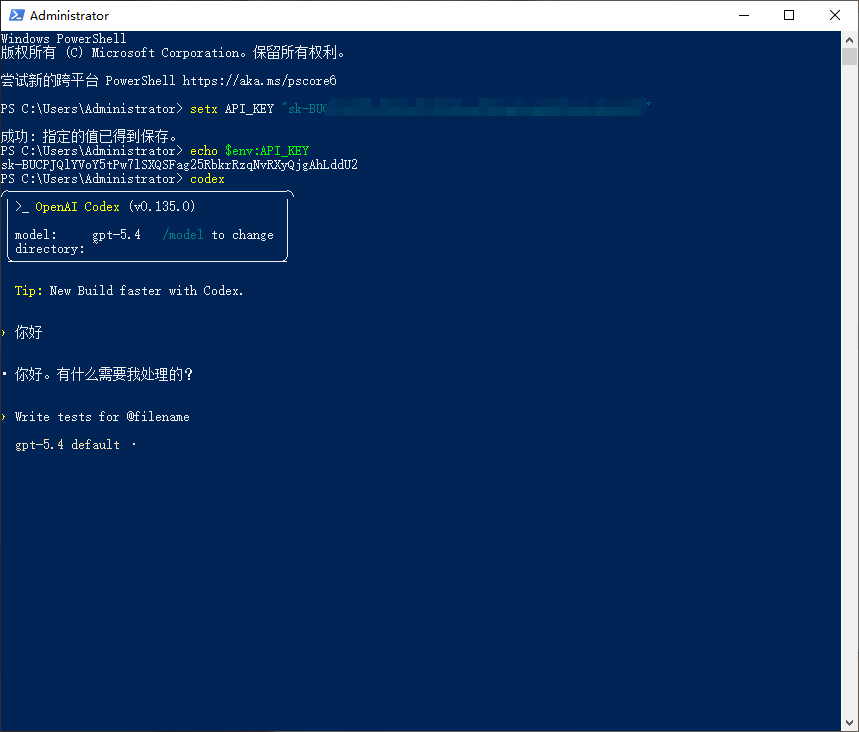
Task: Click the 'echo' command text
Action: tap(204, 151)
